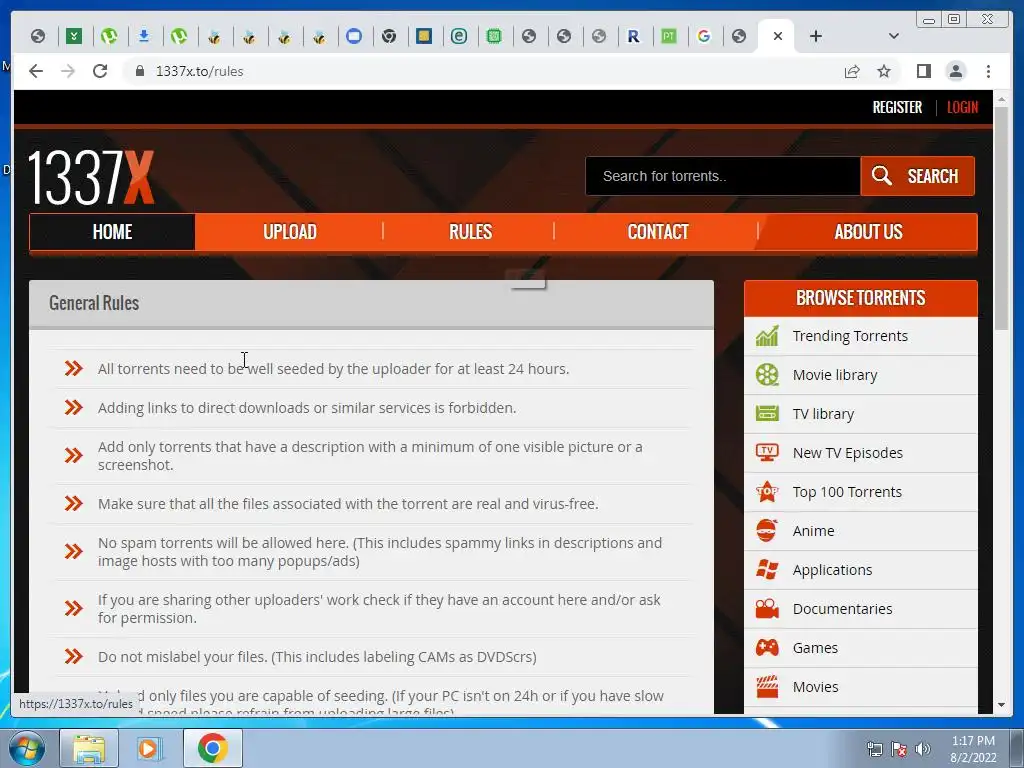Open the Chrome profile avatar
The width and height of the screenshot is (1024, 768).
[x=955, y=71]
